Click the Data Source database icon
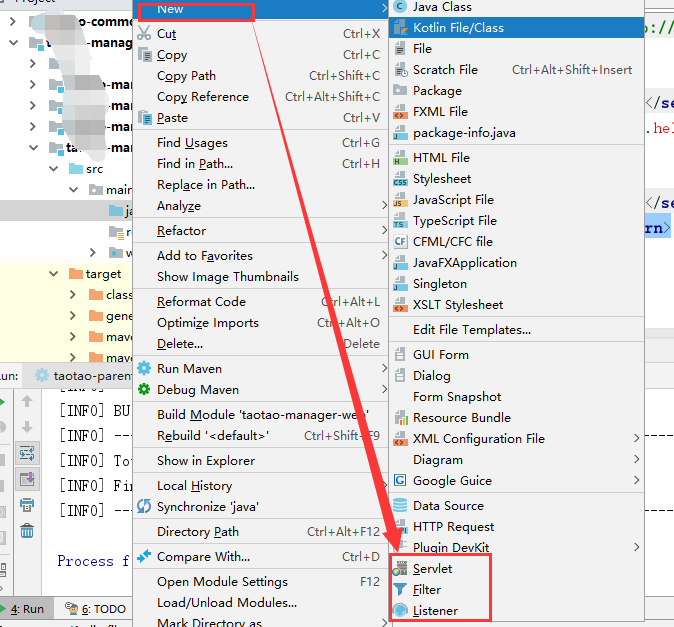 [400, 505]
